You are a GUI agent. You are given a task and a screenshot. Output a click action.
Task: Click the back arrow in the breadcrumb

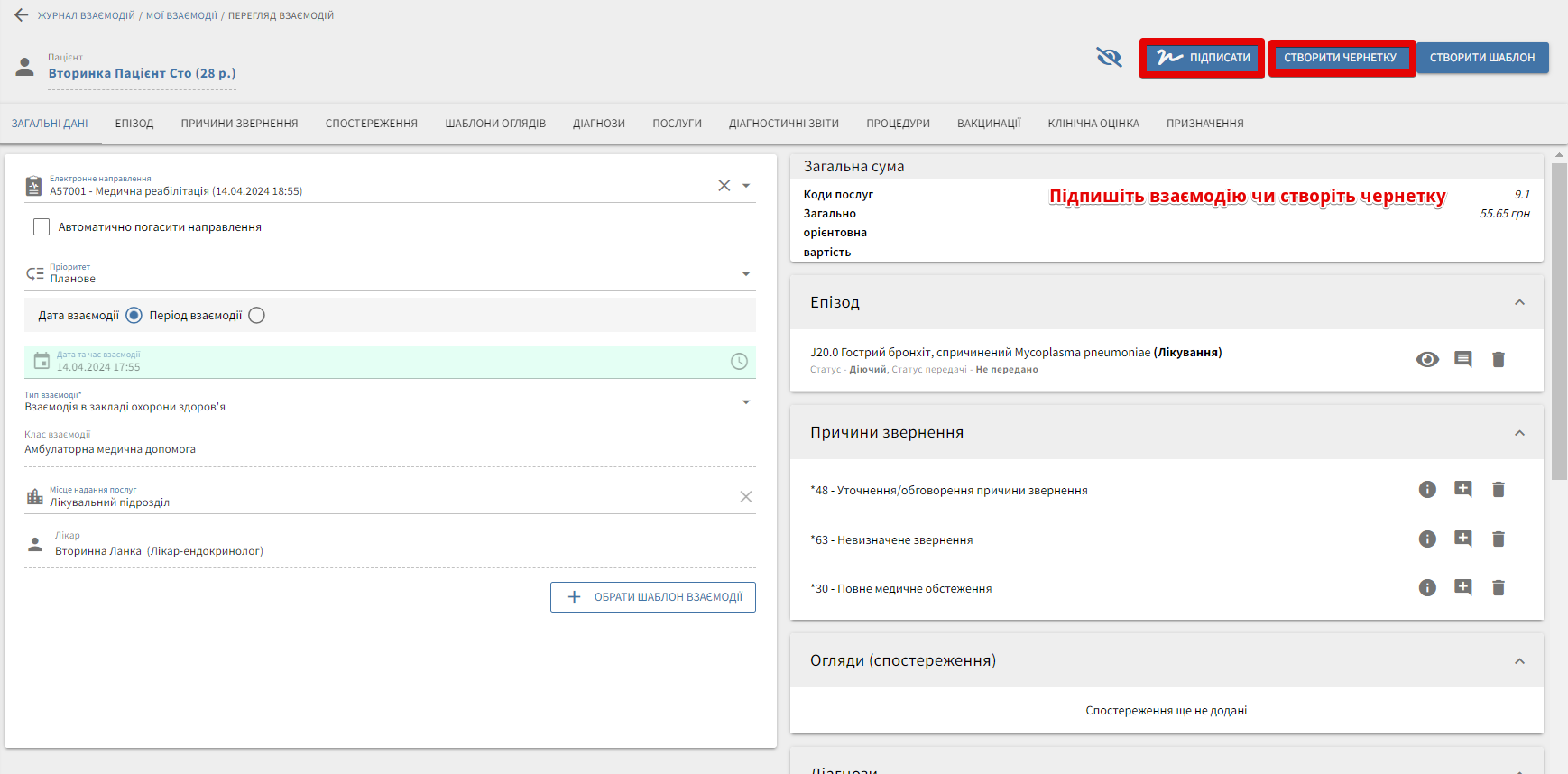22,15
